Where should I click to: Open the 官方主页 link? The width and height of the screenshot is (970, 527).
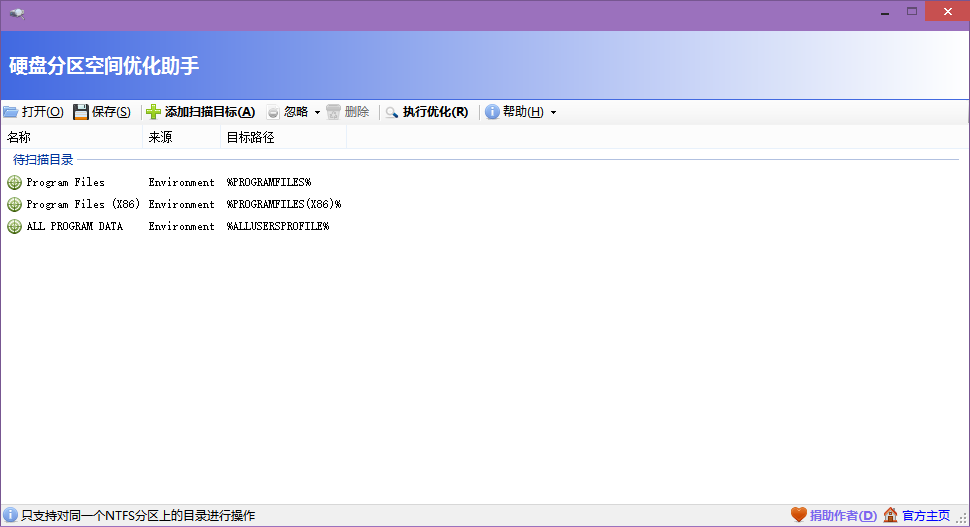926,515
